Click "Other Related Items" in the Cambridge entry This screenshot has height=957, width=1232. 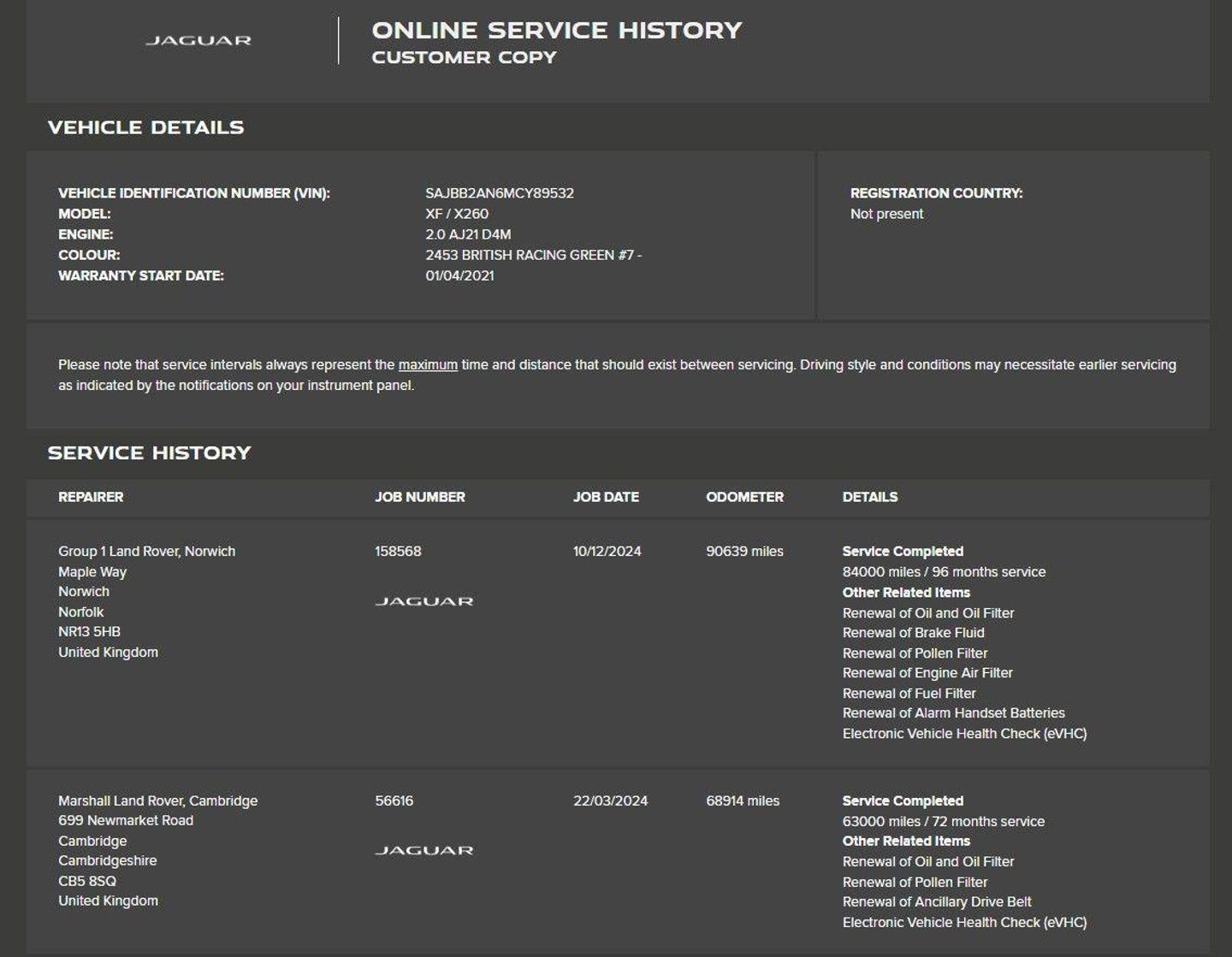[907, 842]
